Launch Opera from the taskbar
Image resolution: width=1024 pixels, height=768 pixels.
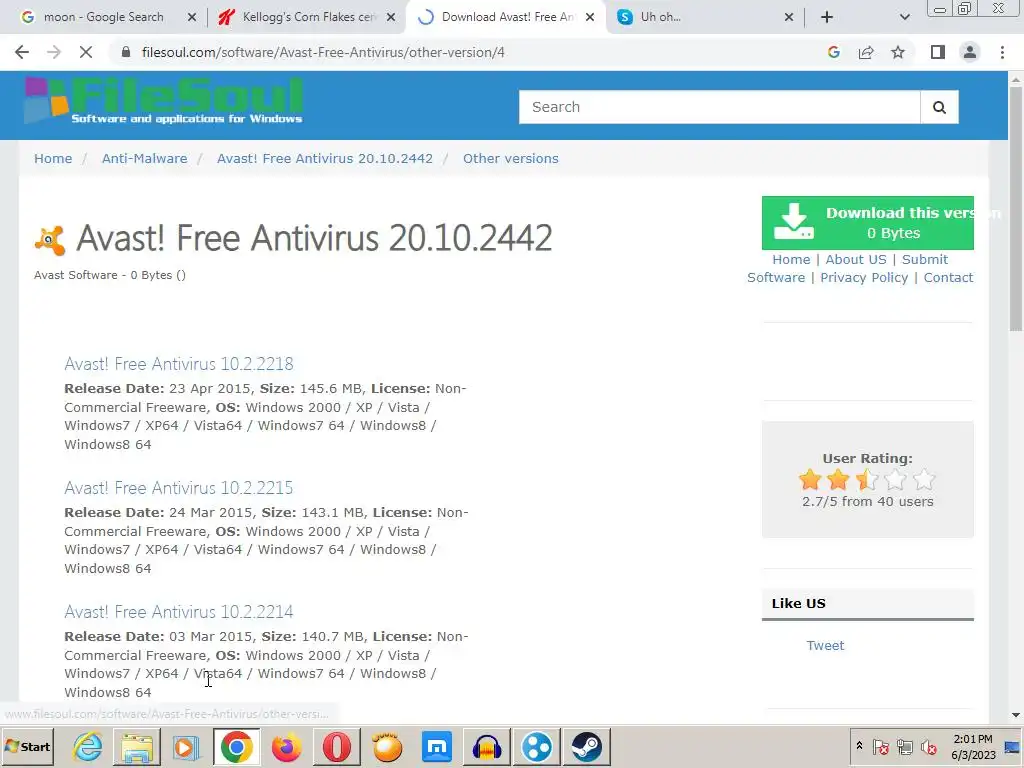[x=336, y=746]
